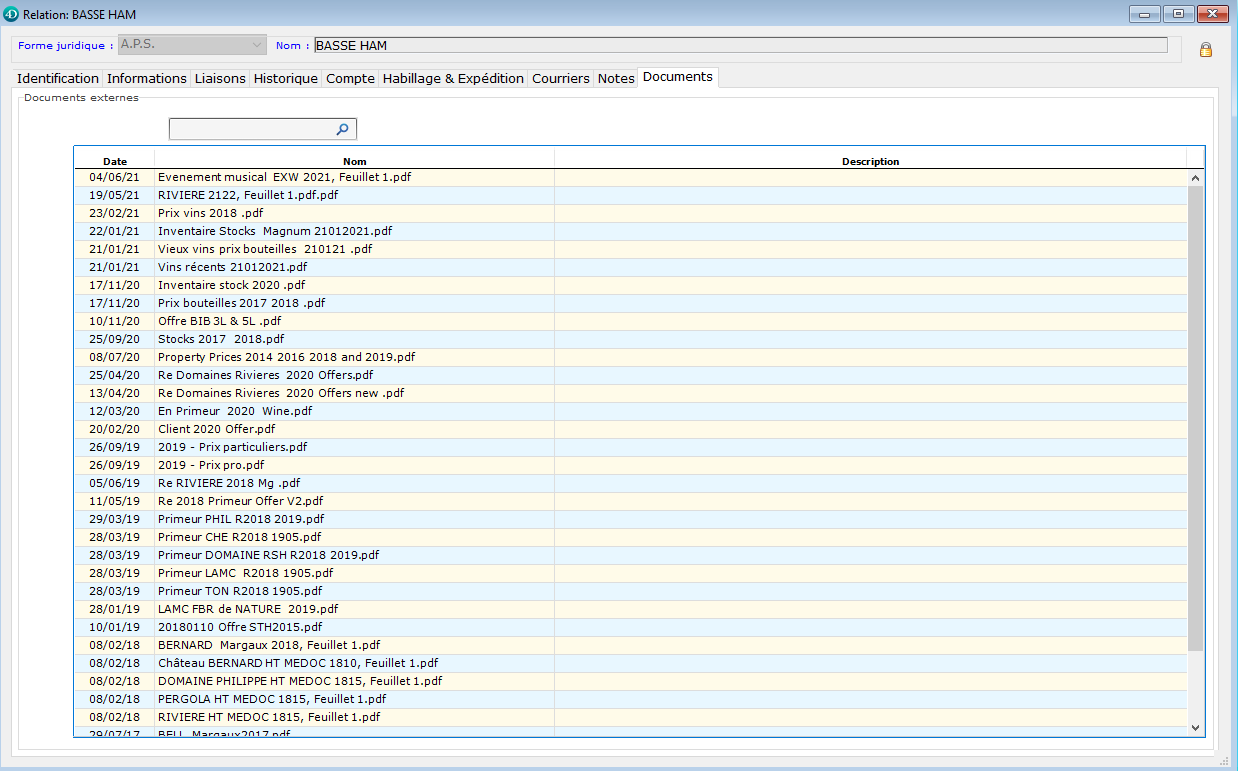Select the Prix vins 2018 .pdf document

tap(210, 213)
